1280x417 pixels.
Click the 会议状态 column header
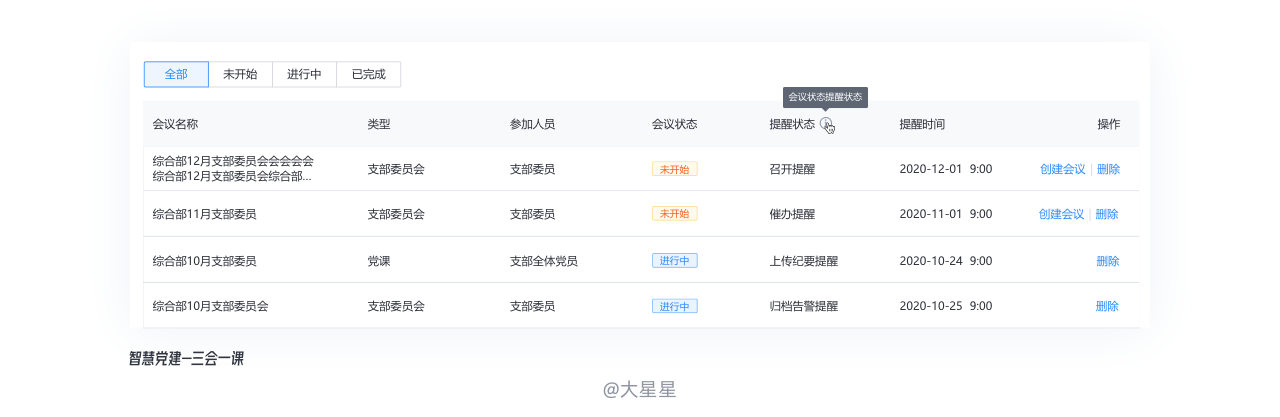(x=674, y=124)
